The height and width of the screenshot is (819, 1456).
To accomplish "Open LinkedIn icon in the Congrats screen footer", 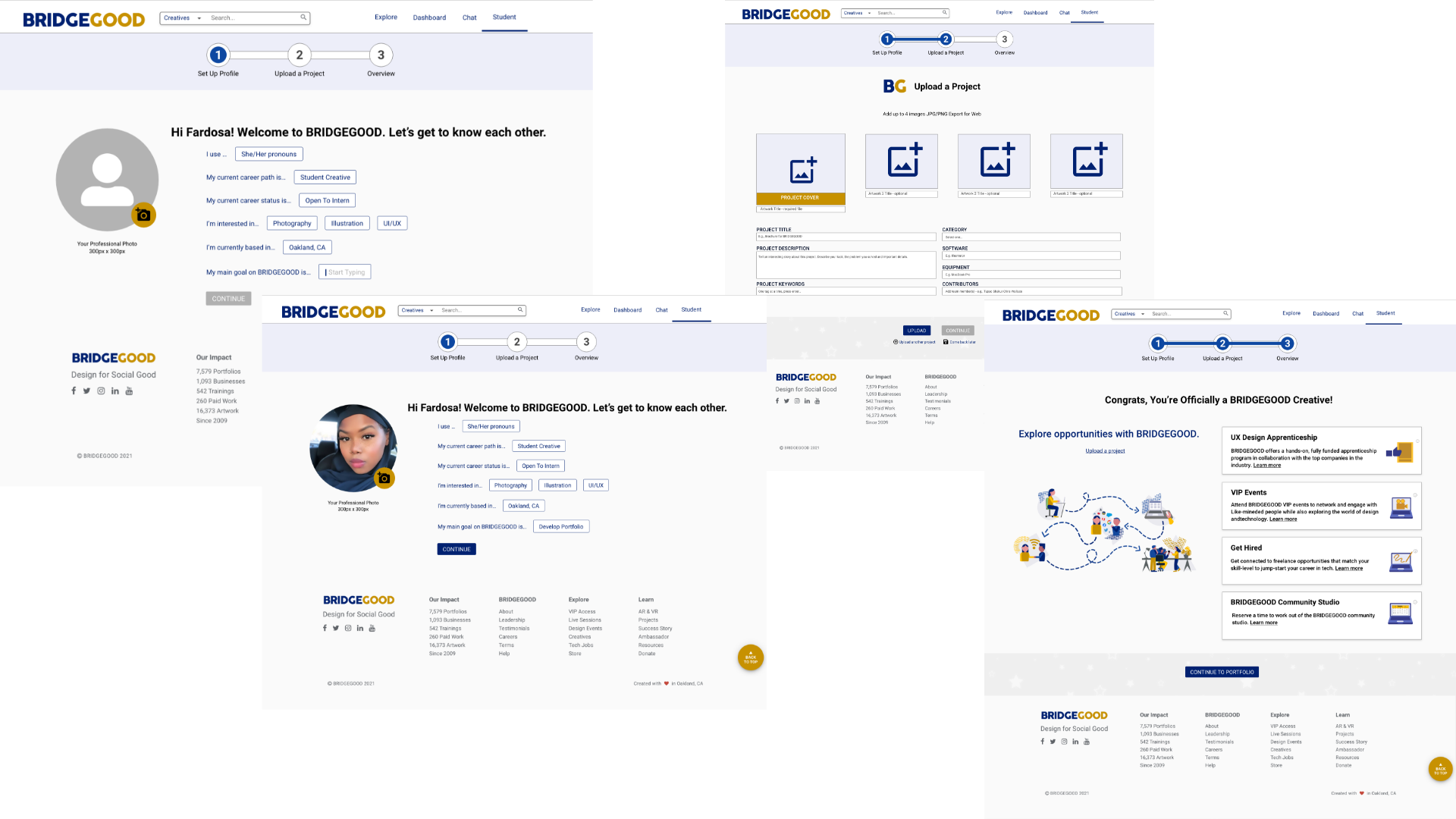I will tap(1075, 742).
